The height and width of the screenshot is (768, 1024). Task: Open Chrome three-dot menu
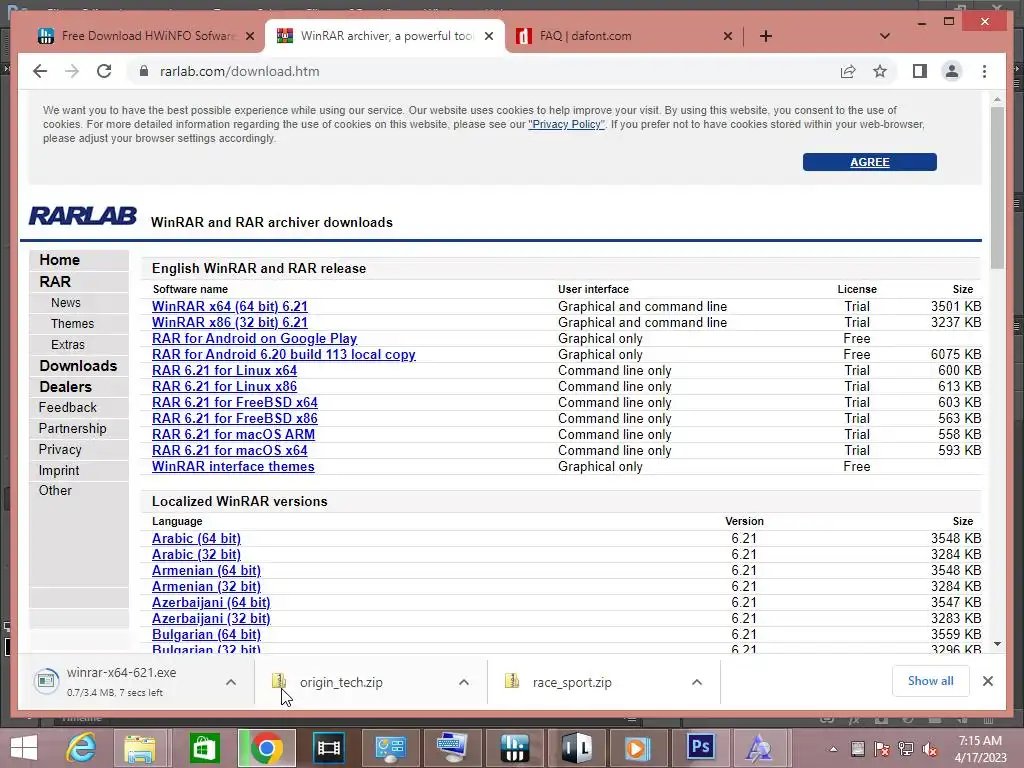pos(984,71)
